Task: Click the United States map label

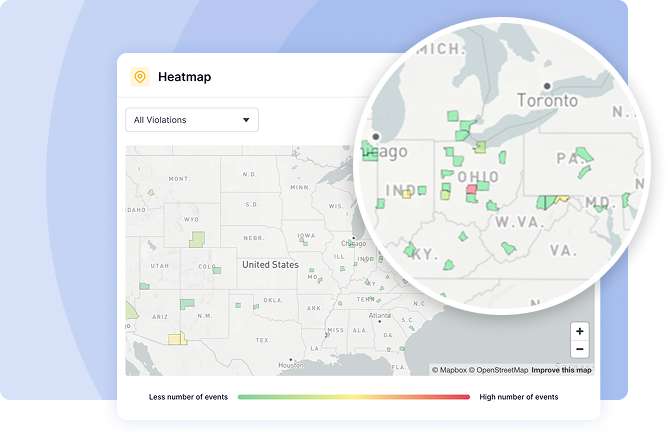Action: coord(270,265)
